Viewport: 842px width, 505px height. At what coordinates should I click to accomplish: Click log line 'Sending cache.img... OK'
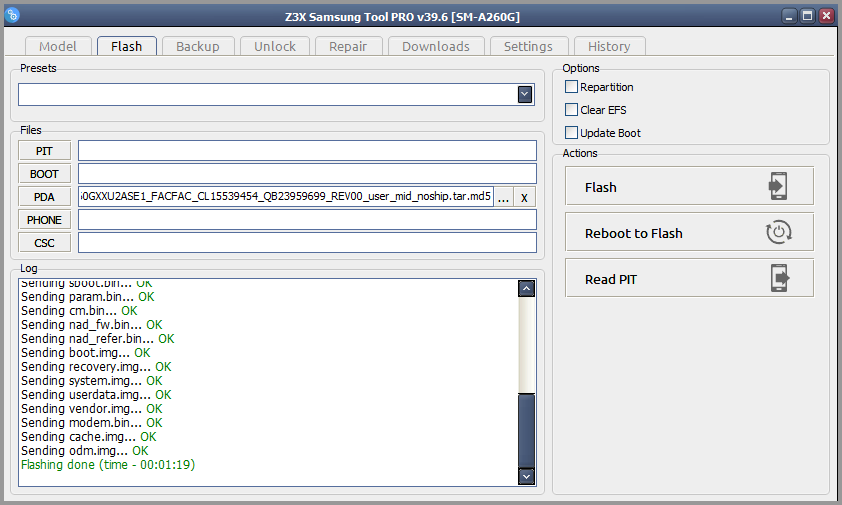click(x=89, y=437)
